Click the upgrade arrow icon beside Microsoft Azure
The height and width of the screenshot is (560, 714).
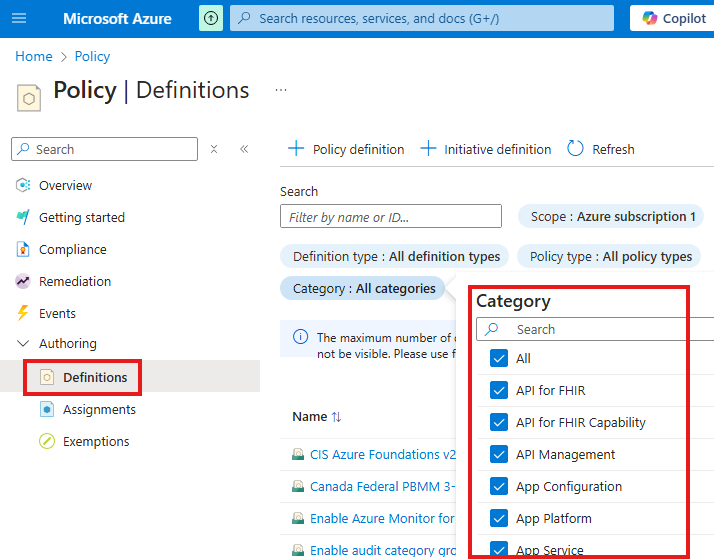(211, 18)
